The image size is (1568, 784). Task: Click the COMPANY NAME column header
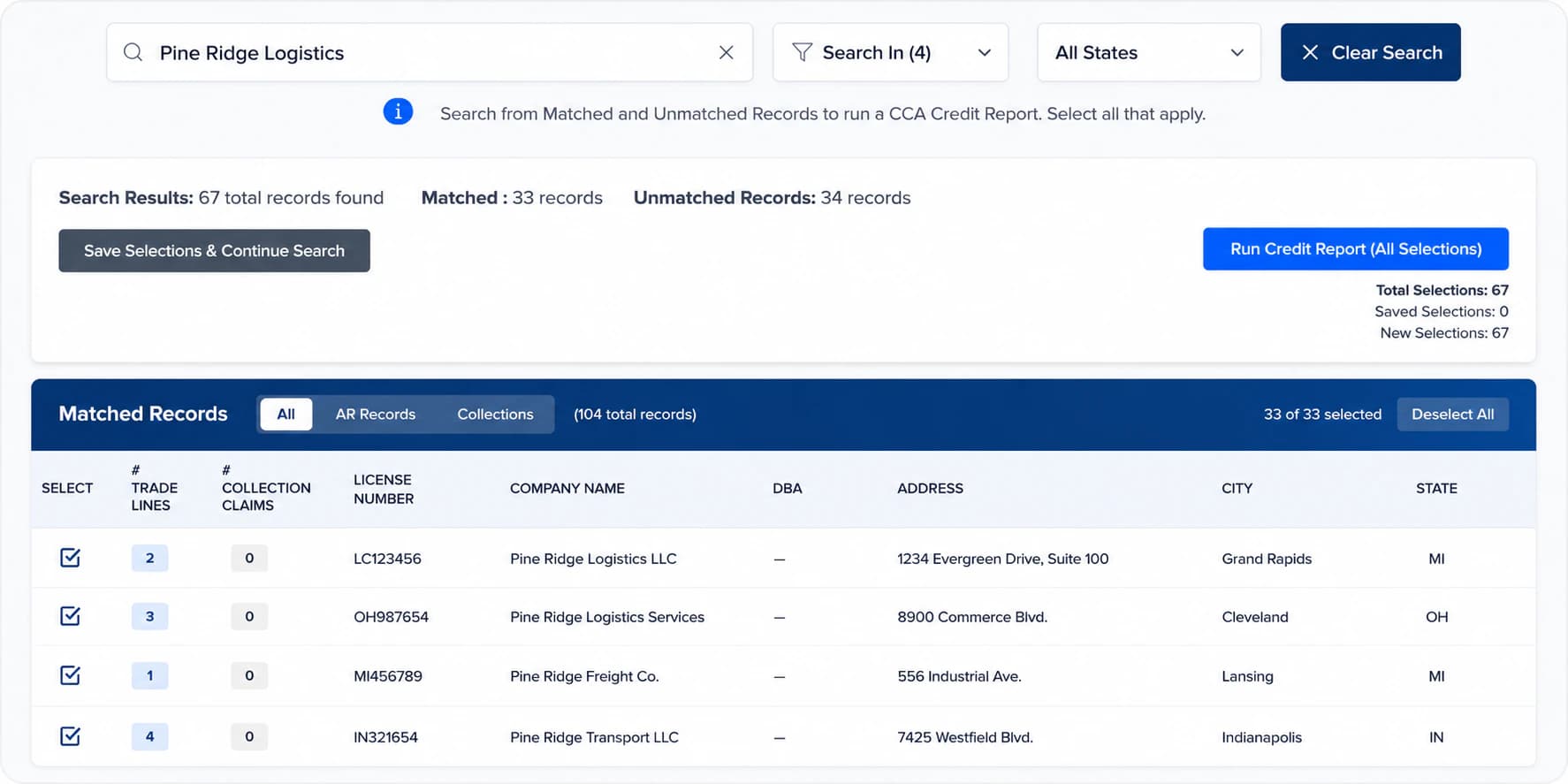(x=567, y=488)
